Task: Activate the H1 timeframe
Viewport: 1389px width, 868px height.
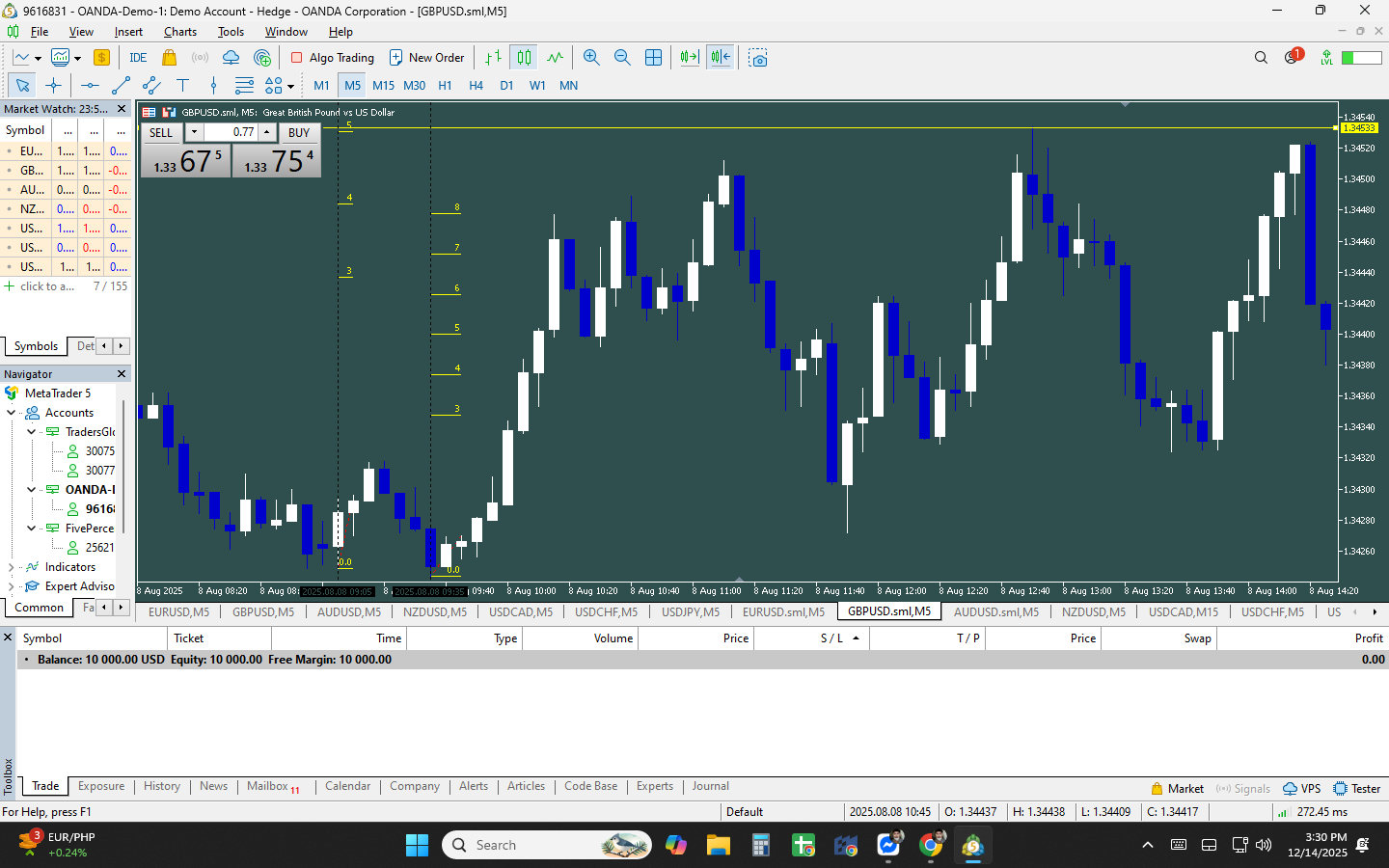Action: tap(445, 86)
